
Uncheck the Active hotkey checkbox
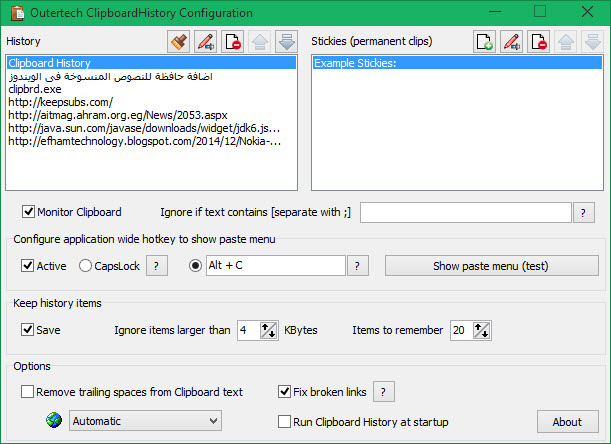pos(27,266)
